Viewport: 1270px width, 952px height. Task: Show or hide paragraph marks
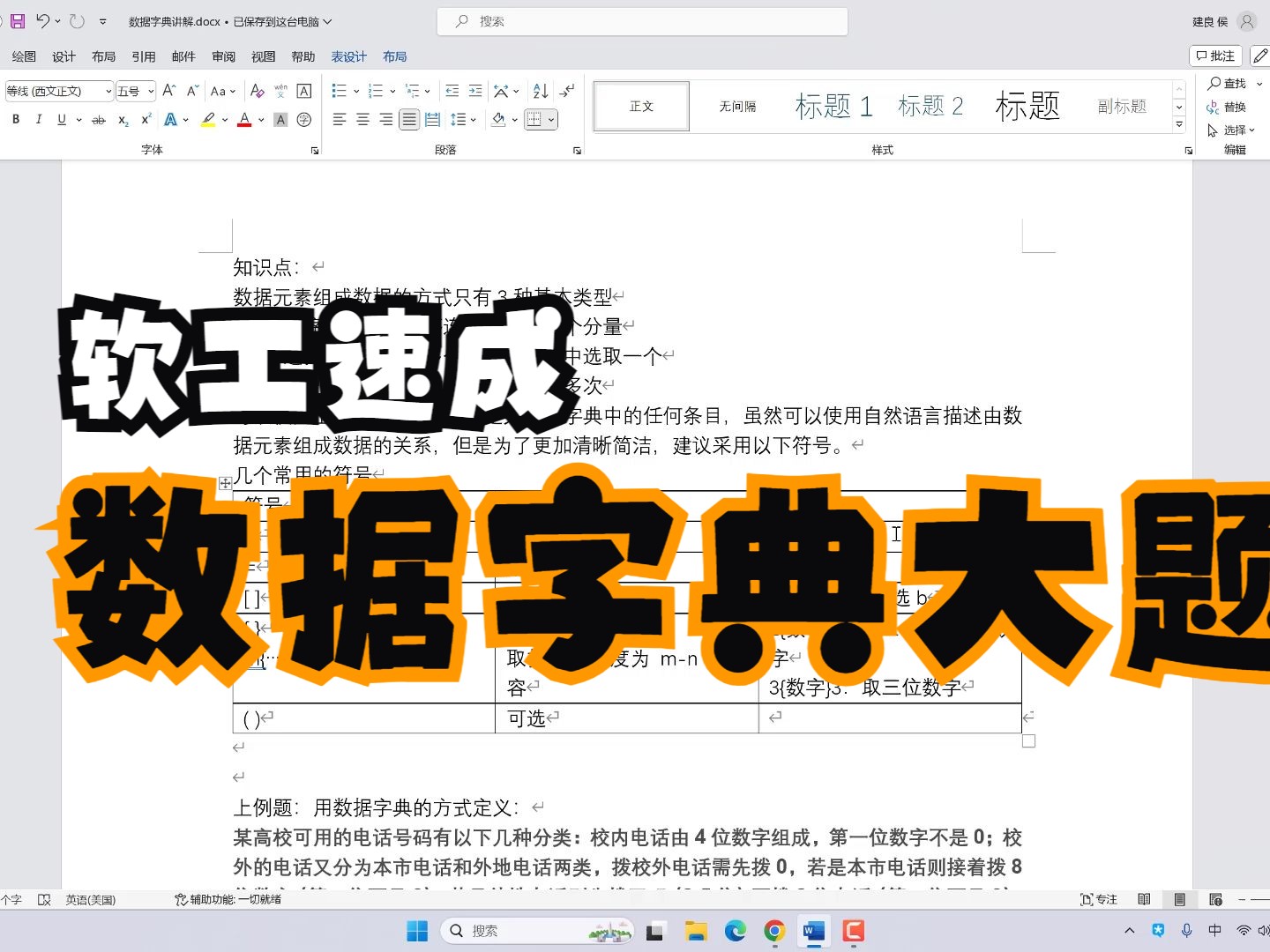click(x=567, y=91)
